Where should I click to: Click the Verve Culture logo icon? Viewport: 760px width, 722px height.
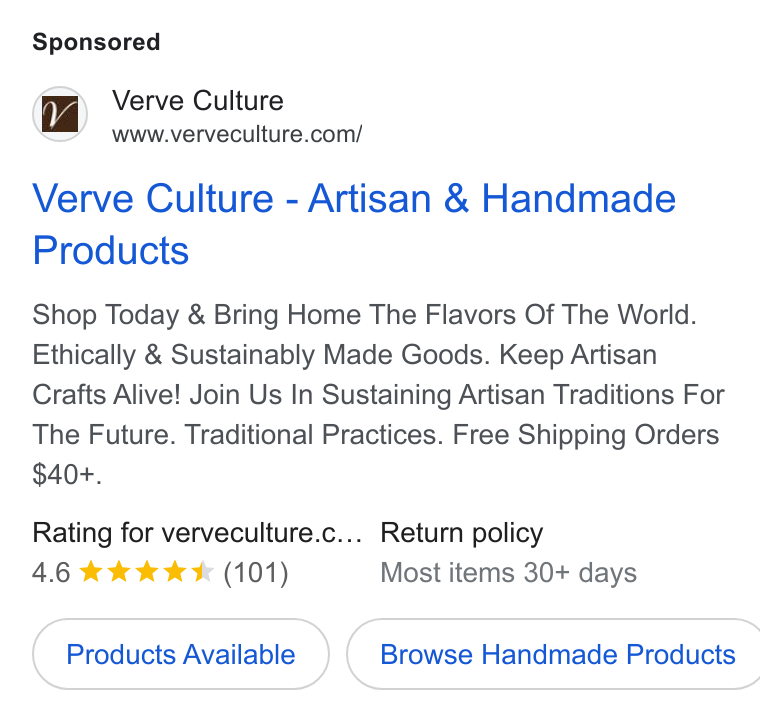[60, 114]
